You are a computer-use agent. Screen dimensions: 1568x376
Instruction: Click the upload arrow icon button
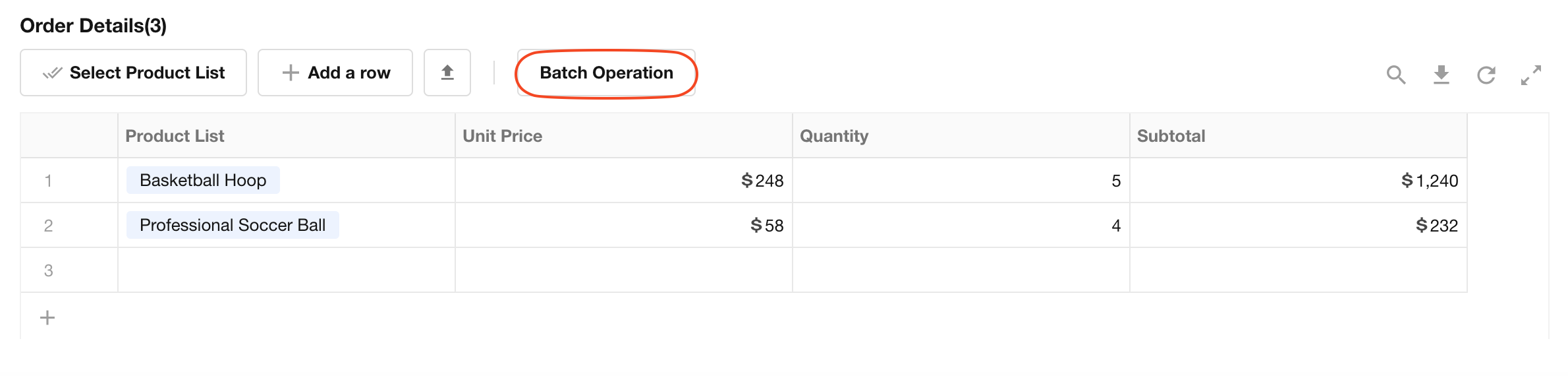click(x=447, y=73)
